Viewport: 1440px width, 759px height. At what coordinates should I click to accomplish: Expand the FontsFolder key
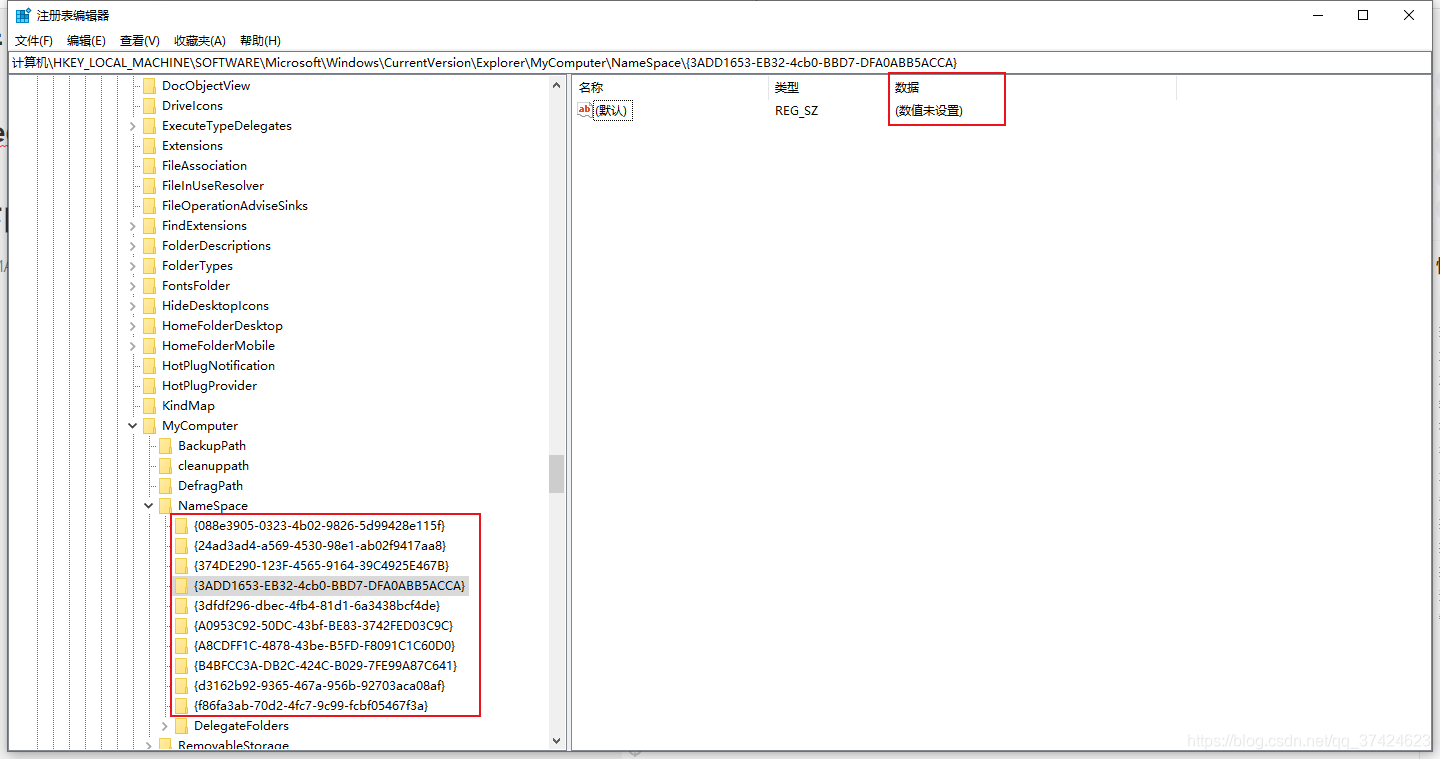click(x=133, y=286)
